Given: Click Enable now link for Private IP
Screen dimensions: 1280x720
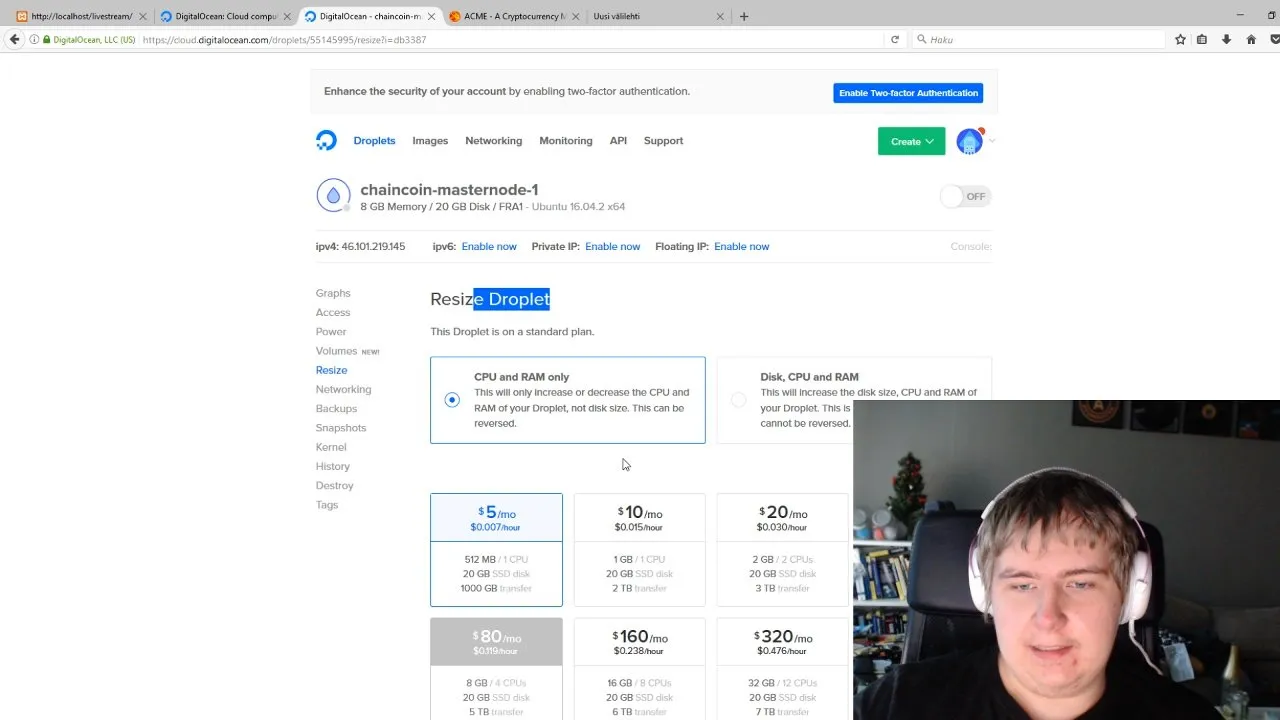Looking at the screenshot, I should (612, 246).
